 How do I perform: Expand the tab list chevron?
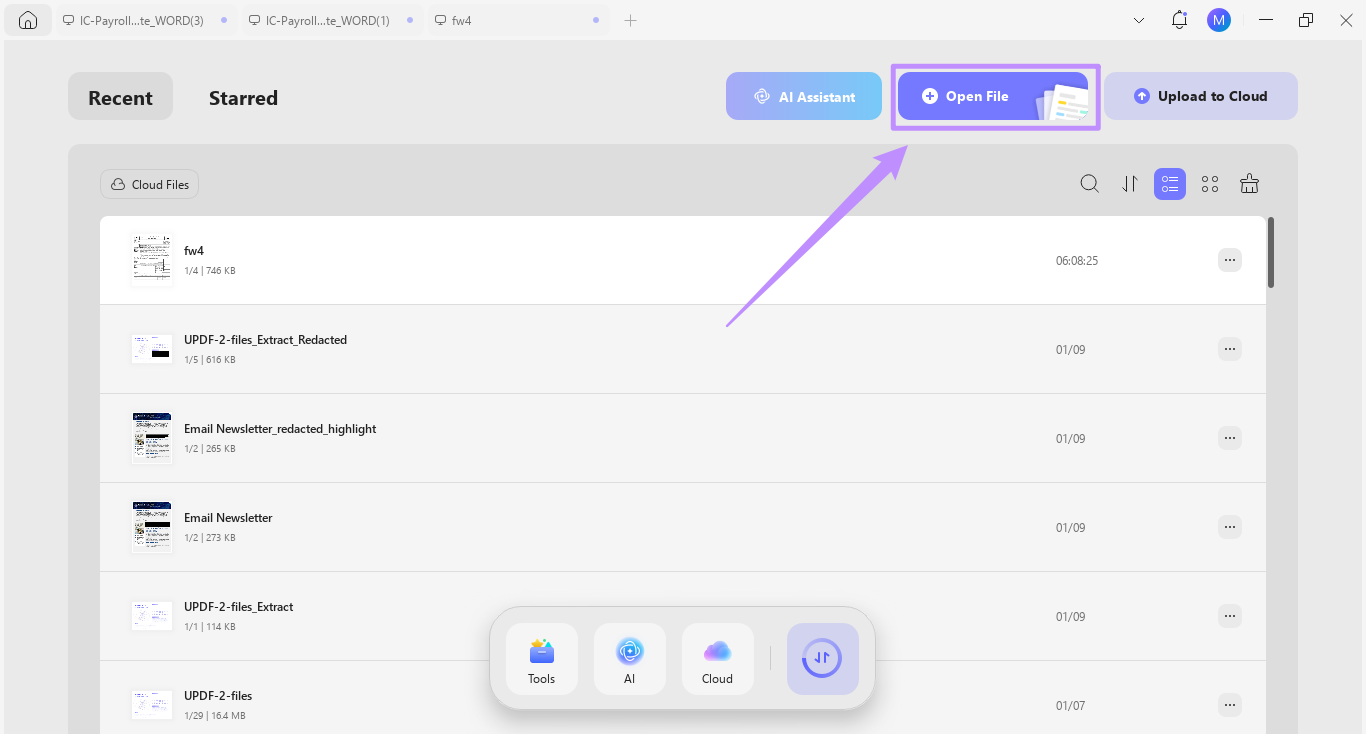[1139, 20]
